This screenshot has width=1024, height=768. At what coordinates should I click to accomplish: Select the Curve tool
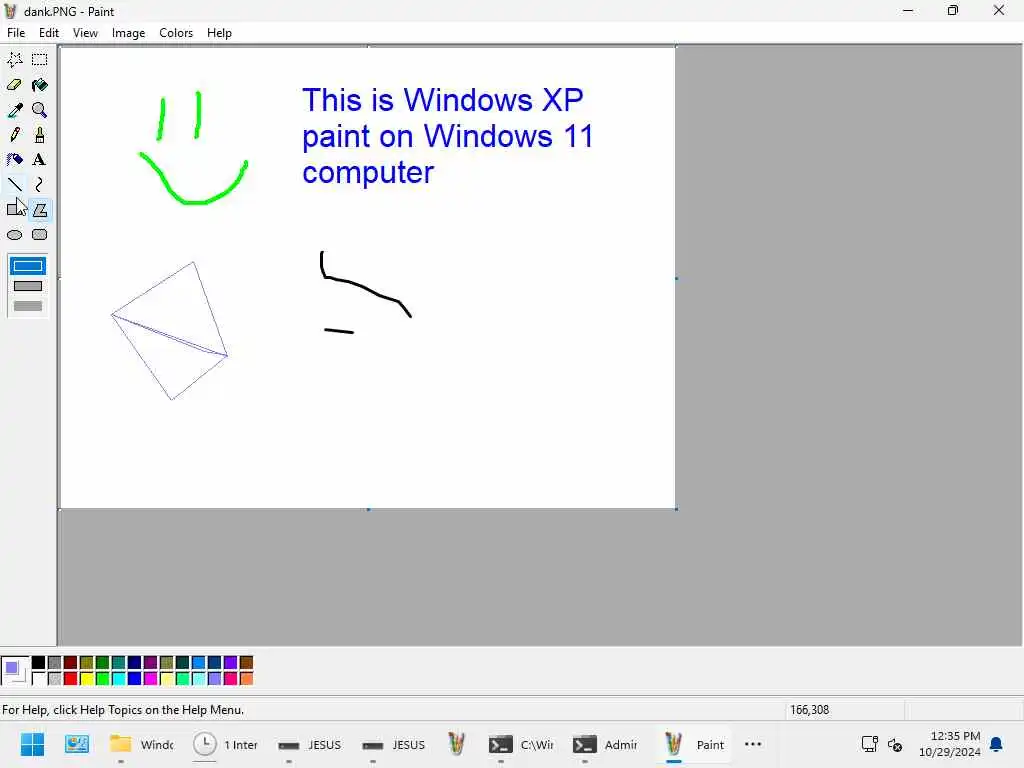[x=40, y=184]
